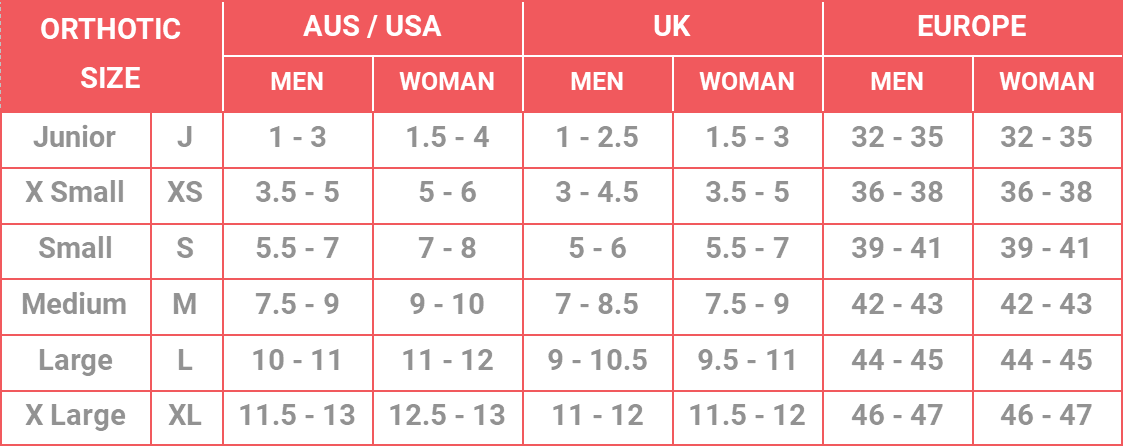Click the Junior row label
Image resolution: width=1123 pixels, height=446 pixels.
(75, 139)
